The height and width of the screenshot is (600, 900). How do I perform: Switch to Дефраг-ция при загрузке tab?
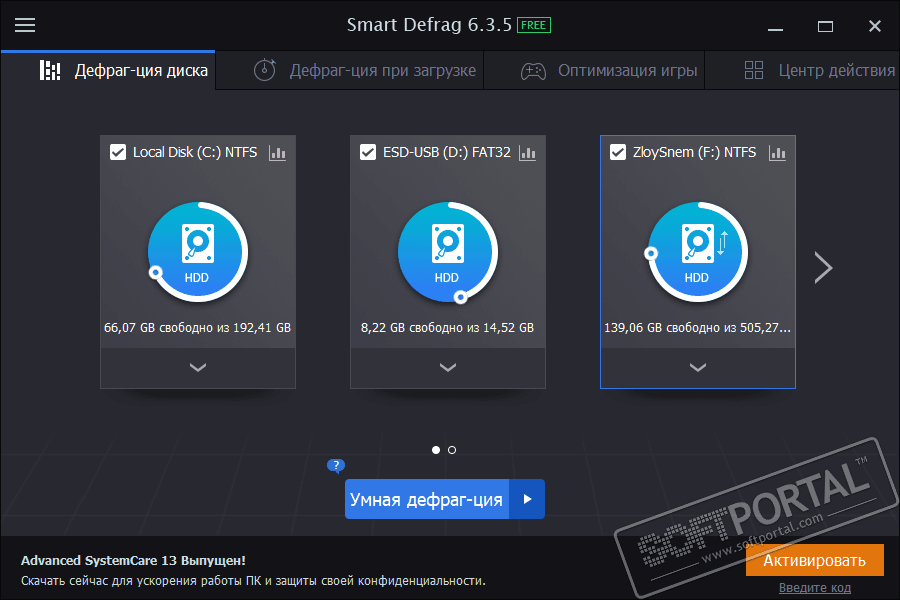tap(350, 70)
